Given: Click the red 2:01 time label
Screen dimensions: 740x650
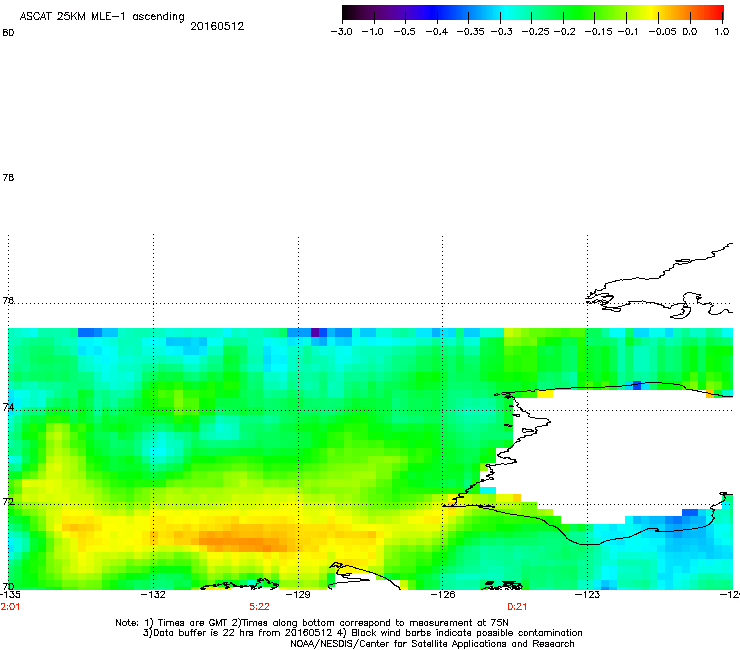Looking at the screenshot, I should 10,607.
